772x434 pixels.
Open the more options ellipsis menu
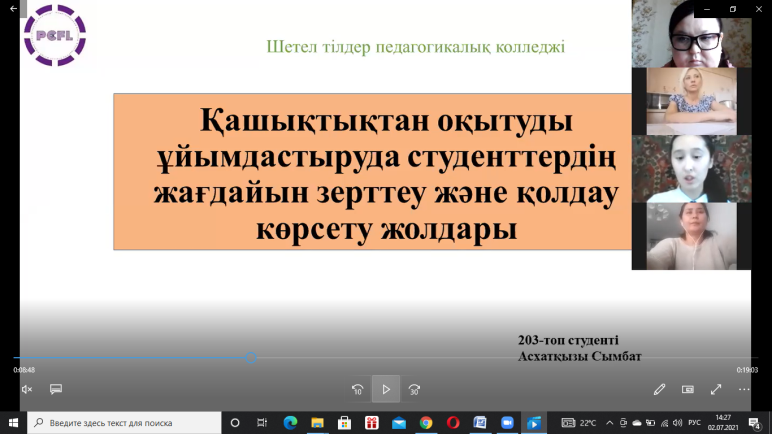(744, 389)
